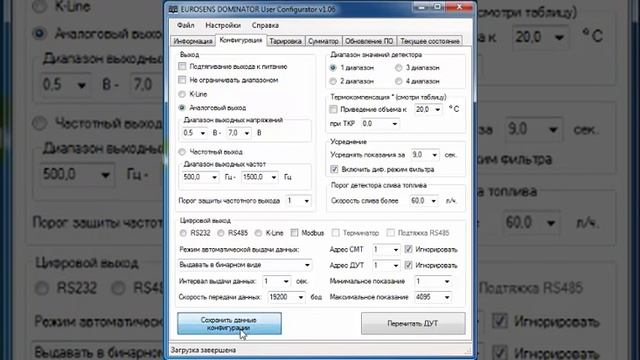
Task: Select Частотный выход radio button
Action: (x=182, y=152)
